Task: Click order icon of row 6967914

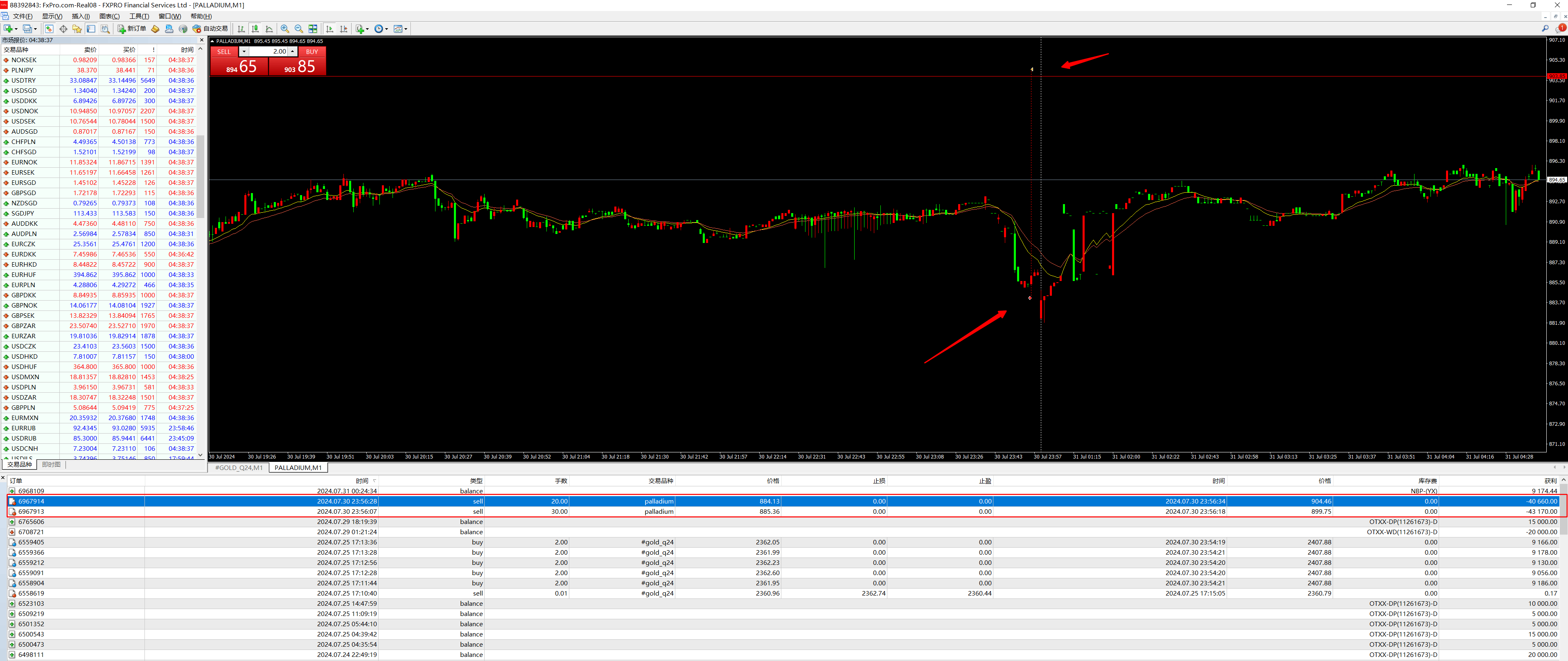Action: tap(12, 501)
